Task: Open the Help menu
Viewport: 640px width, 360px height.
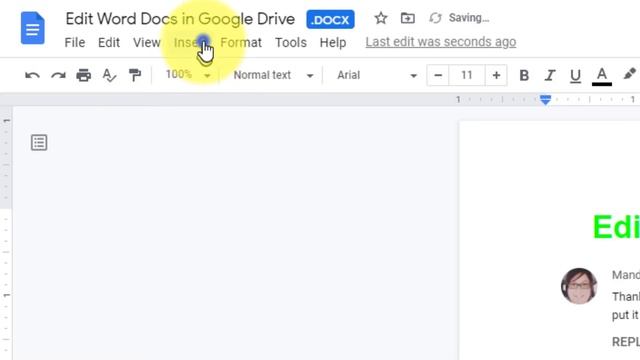Action: (x=333, y=42)
